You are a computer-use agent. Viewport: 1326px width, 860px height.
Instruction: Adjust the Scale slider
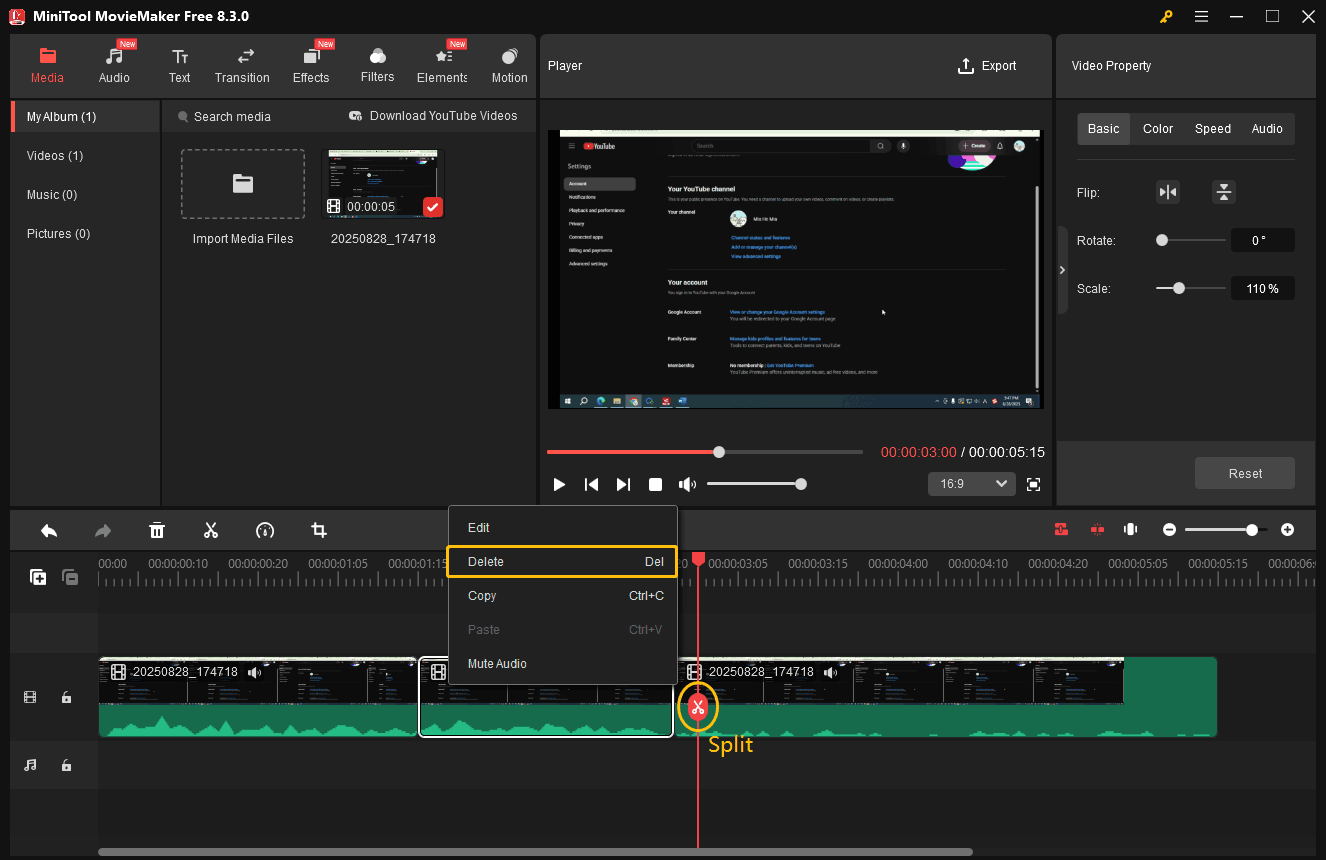click(1191, 288)
